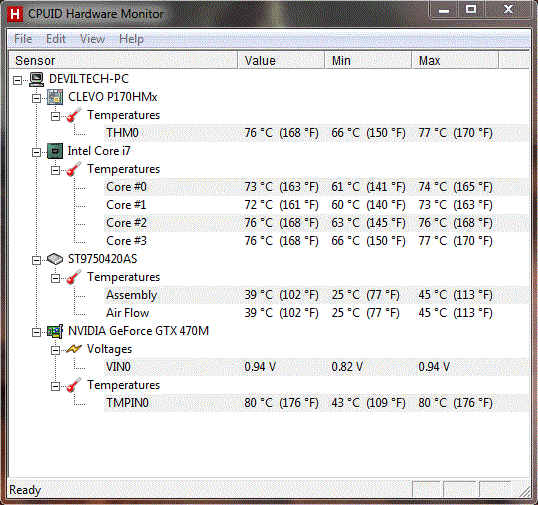
Task: Click thermometer icon under ST9750420AS
Action: pos(74,277)
